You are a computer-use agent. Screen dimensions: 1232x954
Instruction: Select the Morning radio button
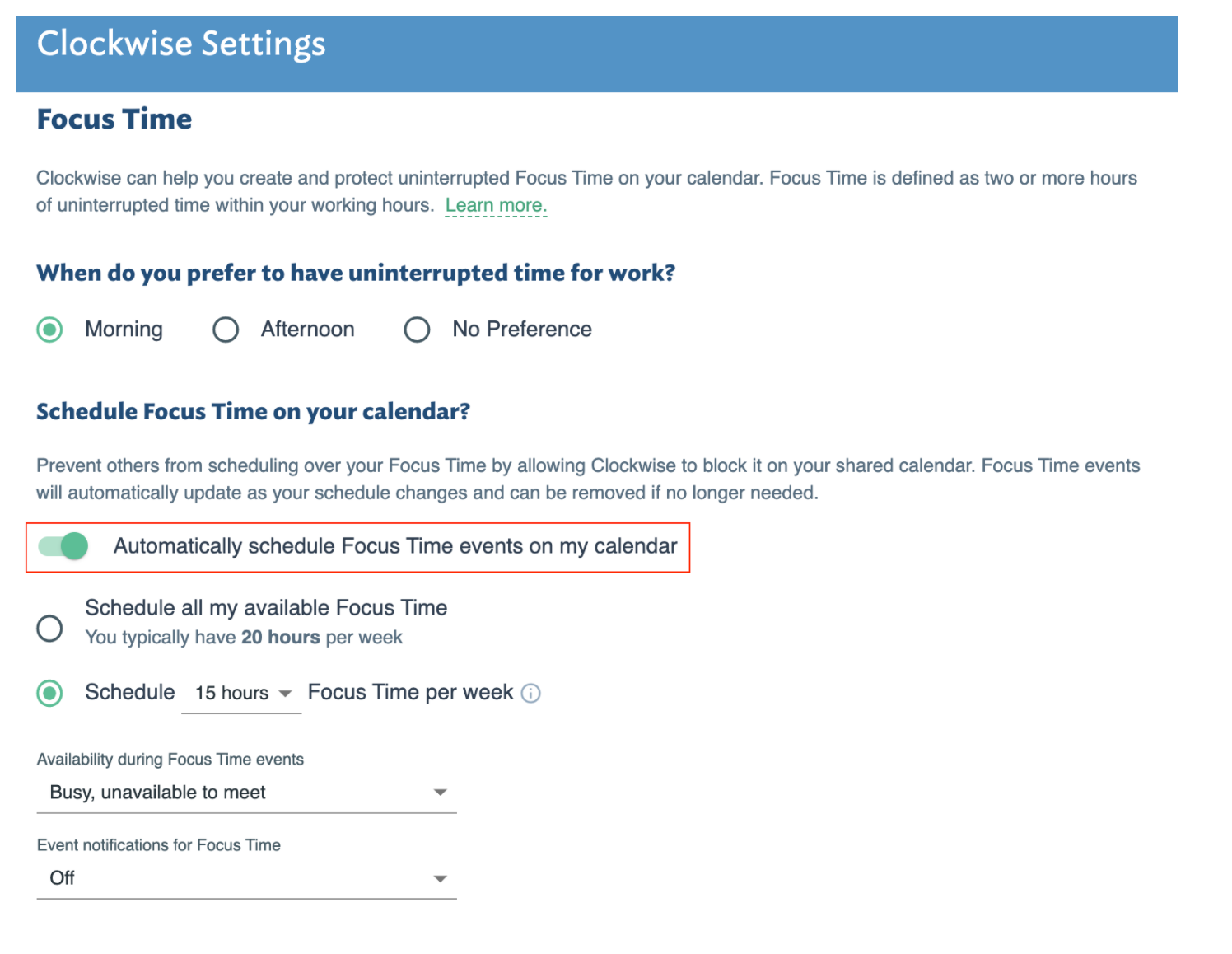50,330
